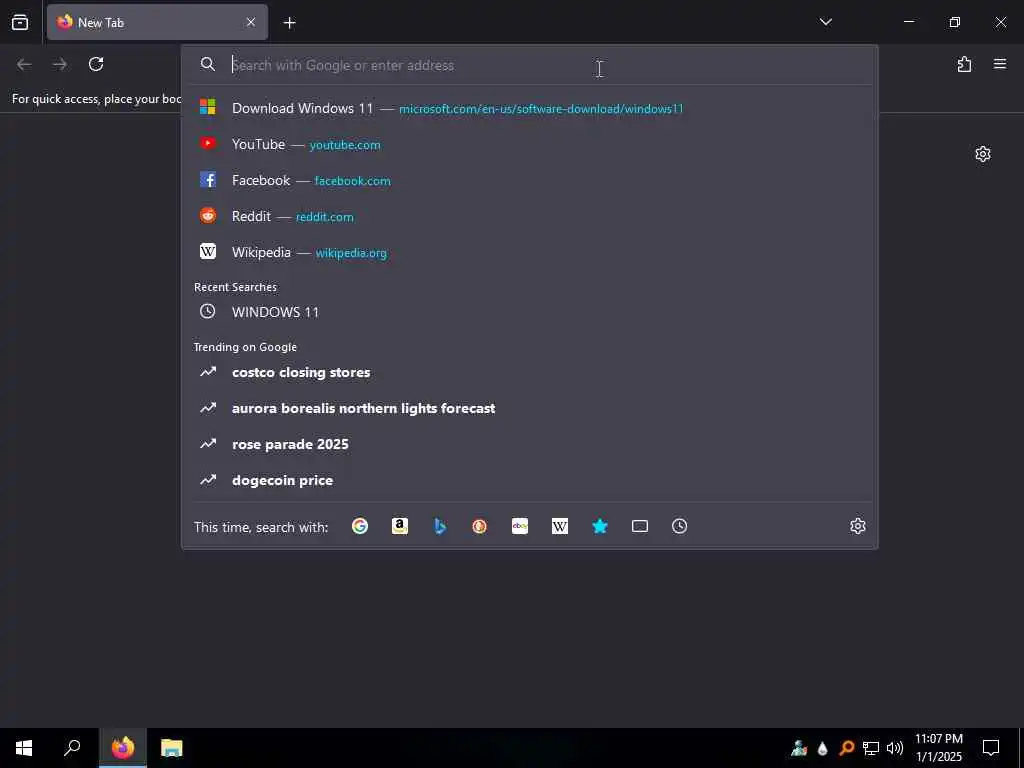Viewport: 1024px width, 768px height.
Task: Expand the list all tabs chevron
Action: point(825,22)
